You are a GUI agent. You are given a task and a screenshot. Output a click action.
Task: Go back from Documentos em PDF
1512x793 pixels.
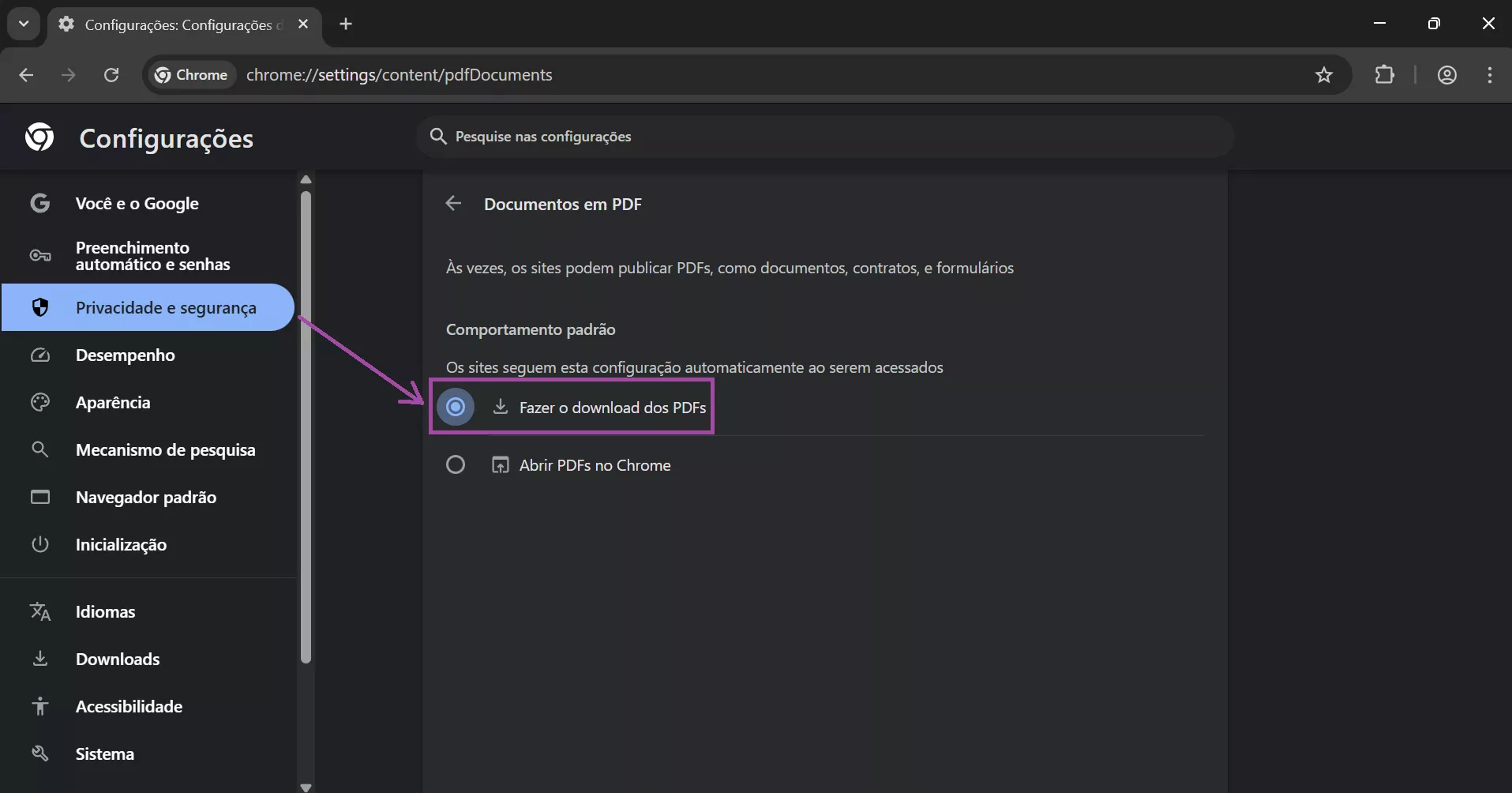tap(454, 203)
